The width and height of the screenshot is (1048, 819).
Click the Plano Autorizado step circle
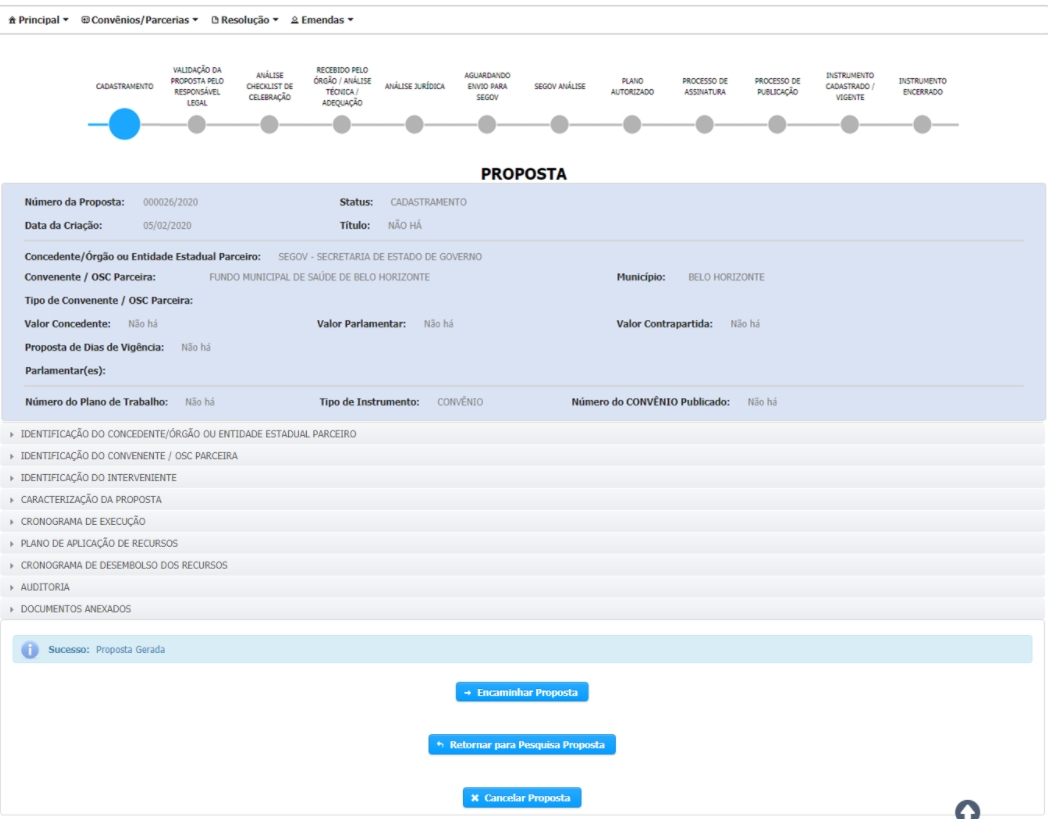tap(632, 124)
